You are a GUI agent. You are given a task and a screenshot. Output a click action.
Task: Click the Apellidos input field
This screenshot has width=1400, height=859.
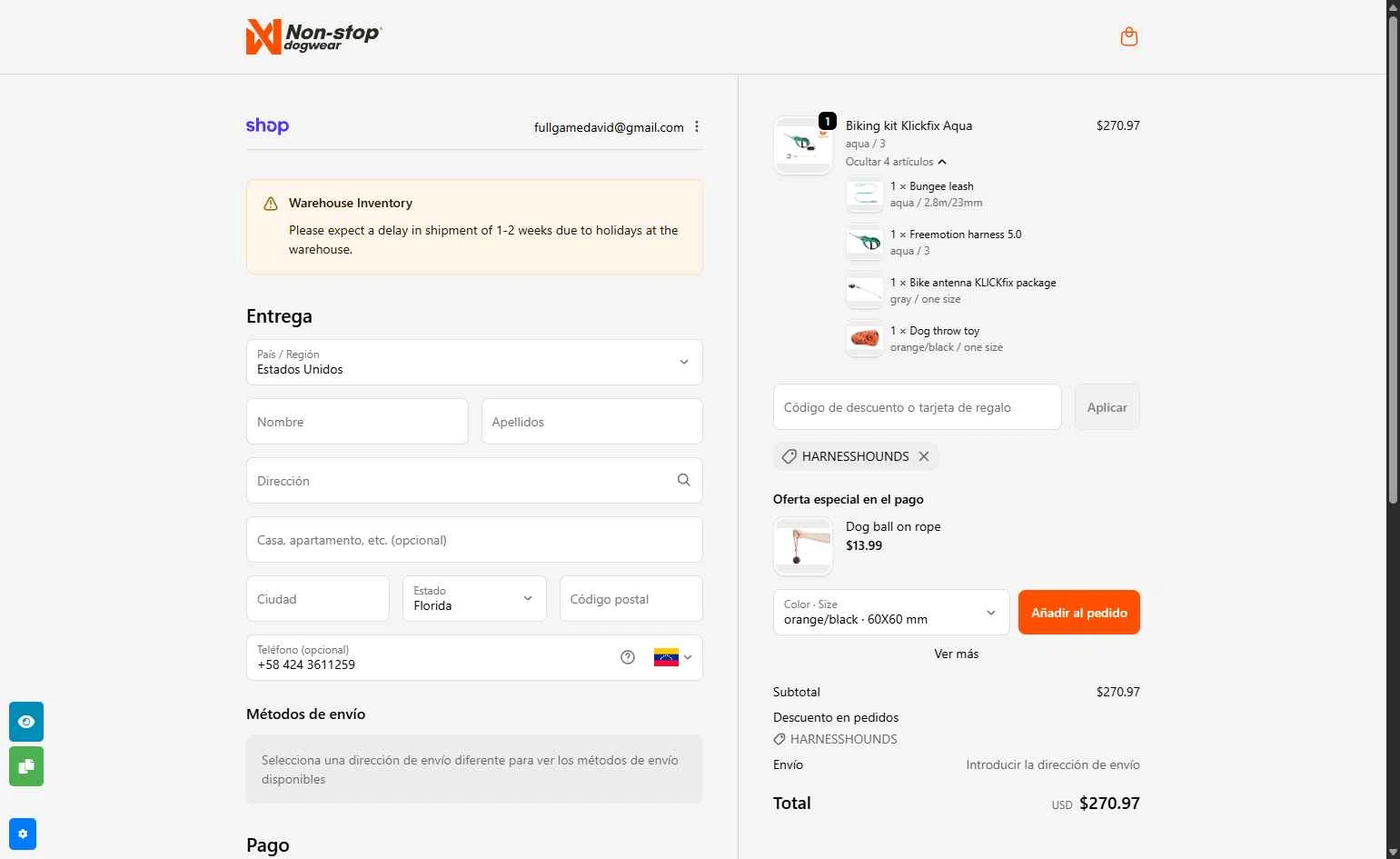(x=592, y=422)
